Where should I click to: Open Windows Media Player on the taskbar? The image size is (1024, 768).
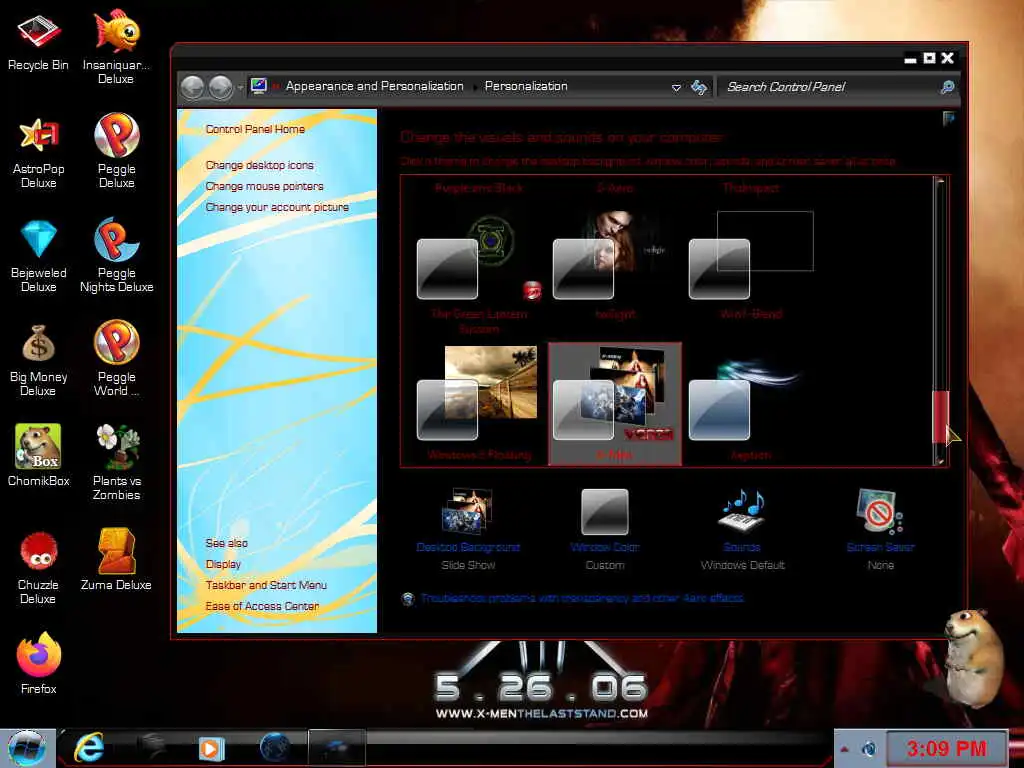[x=211, y=748]
